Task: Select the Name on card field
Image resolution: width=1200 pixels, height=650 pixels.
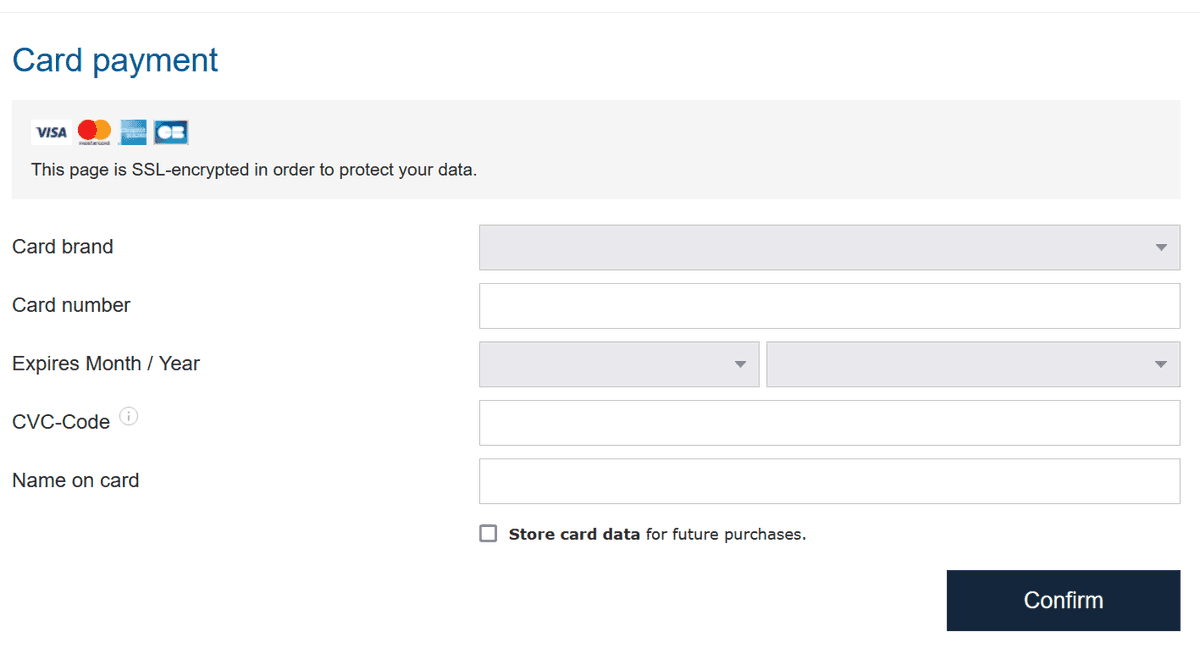Action: (x=829, y=481)
